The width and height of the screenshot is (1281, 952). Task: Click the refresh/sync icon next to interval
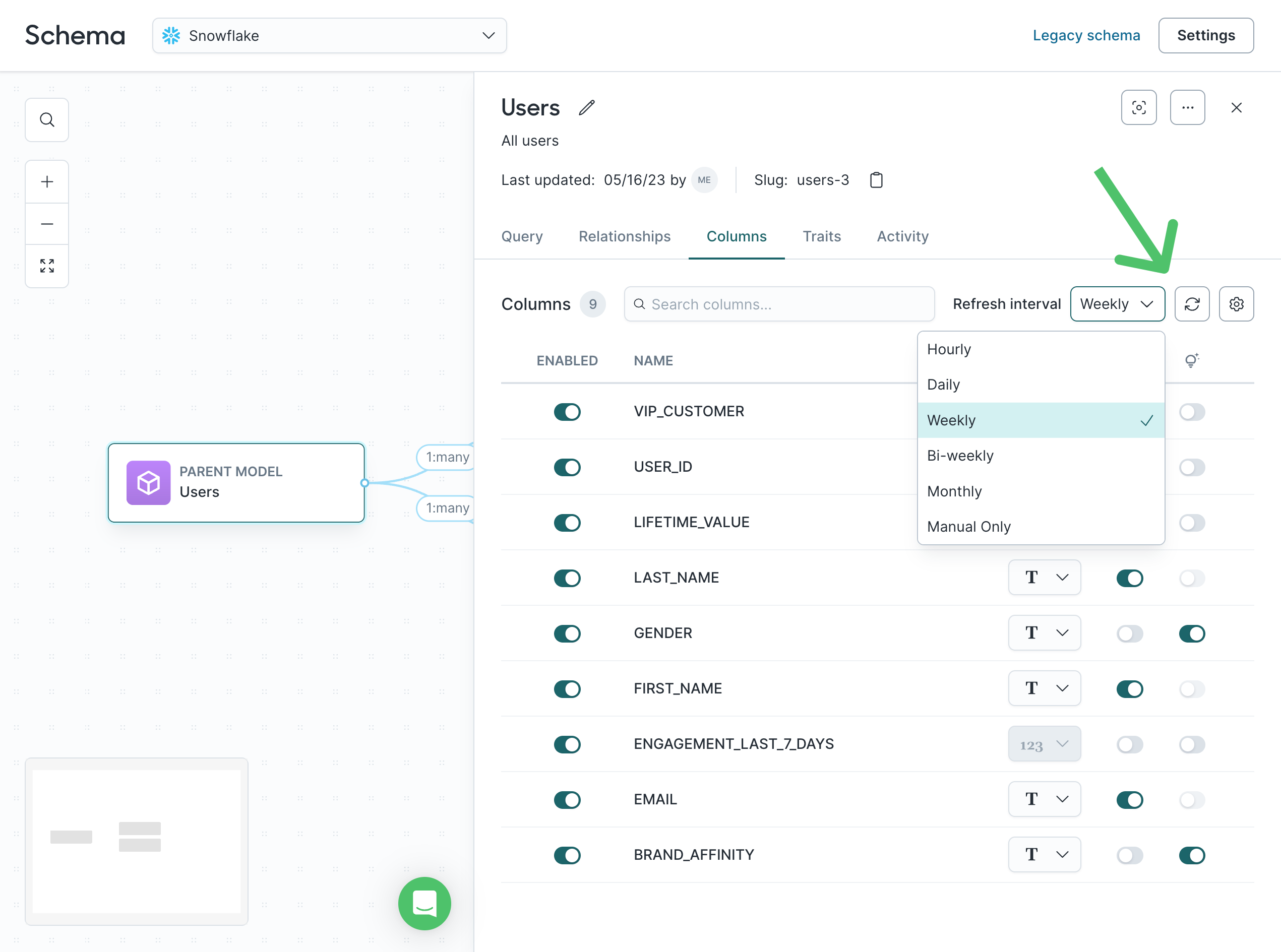(x=1192, y=304)
